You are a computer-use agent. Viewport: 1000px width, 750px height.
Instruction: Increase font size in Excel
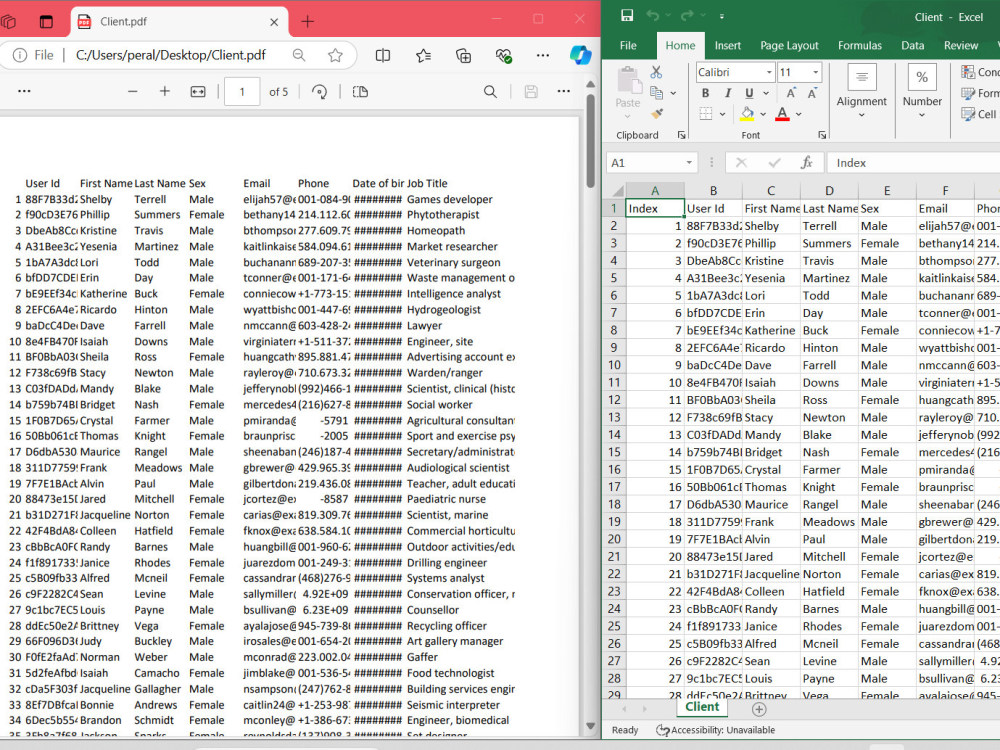[x=791, y=93]
